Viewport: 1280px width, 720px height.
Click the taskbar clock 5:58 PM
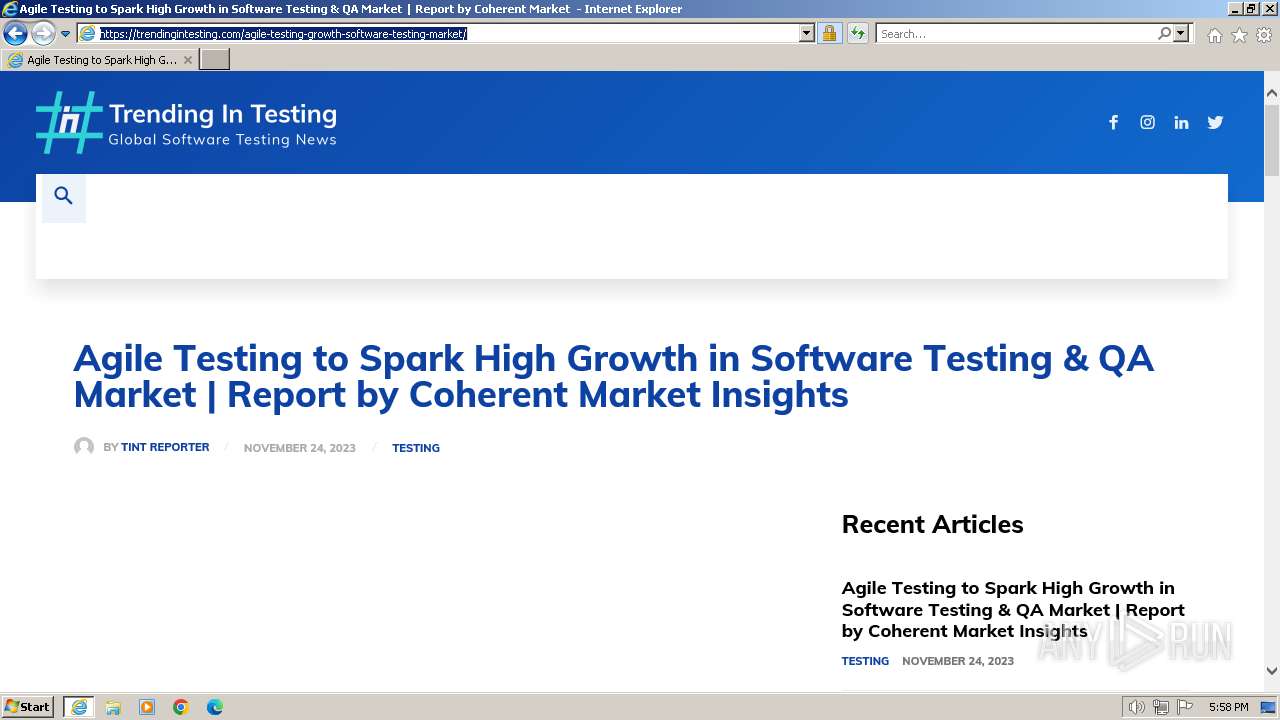point(1228,707)
